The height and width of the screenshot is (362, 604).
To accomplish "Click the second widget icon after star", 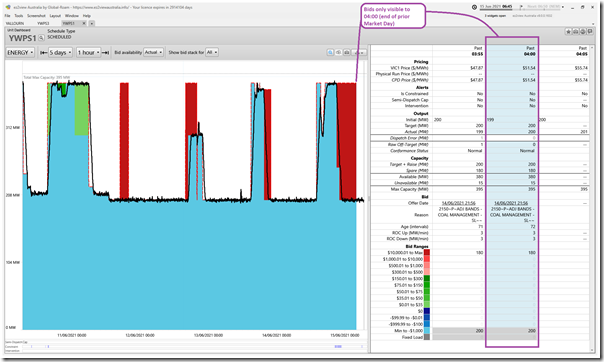I will (575, 32).
